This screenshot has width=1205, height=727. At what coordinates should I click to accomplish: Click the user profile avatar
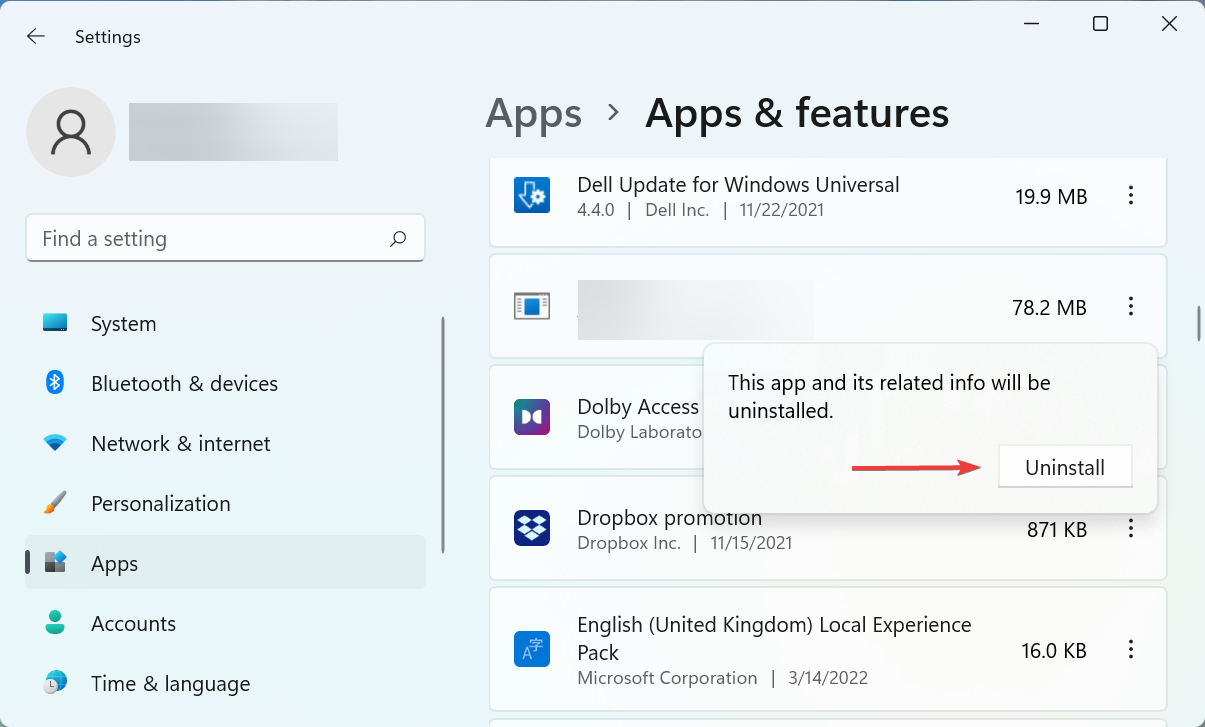coord(70,131)
